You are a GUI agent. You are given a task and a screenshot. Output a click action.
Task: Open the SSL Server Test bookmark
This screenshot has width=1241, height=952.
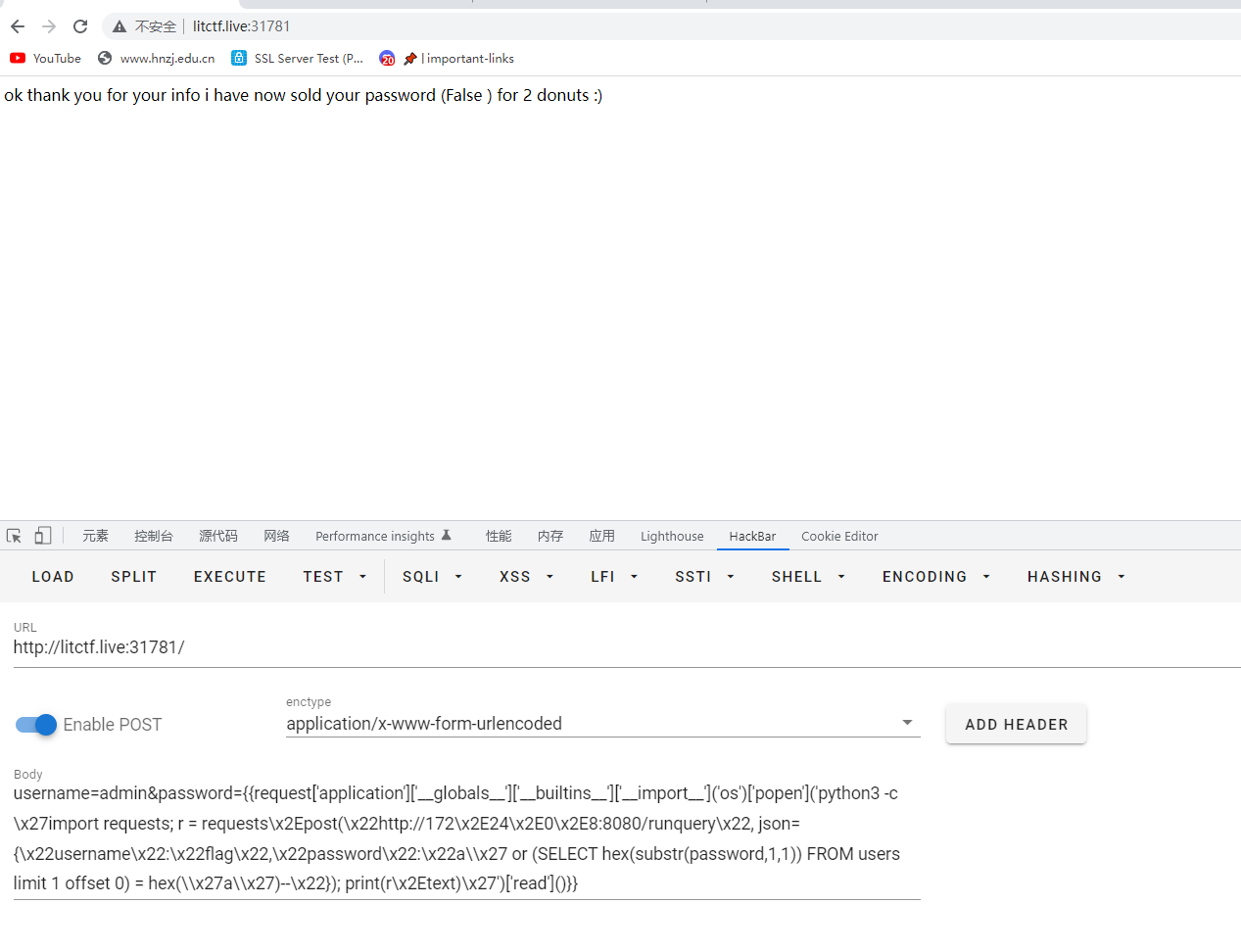pyautogui.click(x=298, y=59)
